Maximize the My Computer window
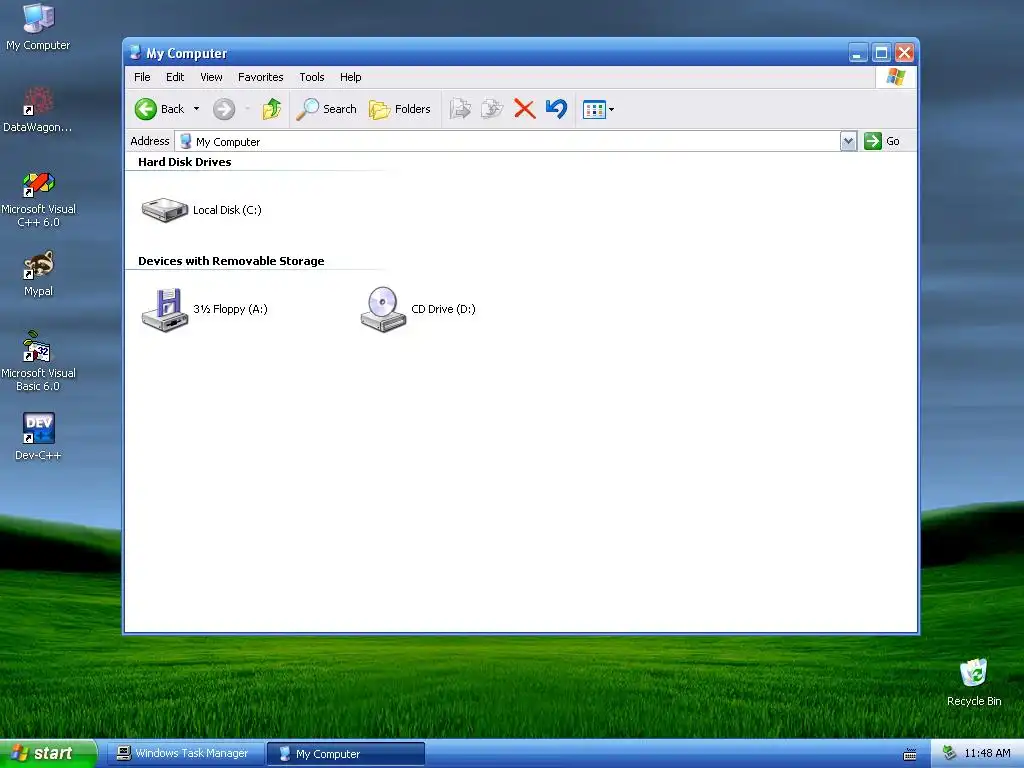 881,53
